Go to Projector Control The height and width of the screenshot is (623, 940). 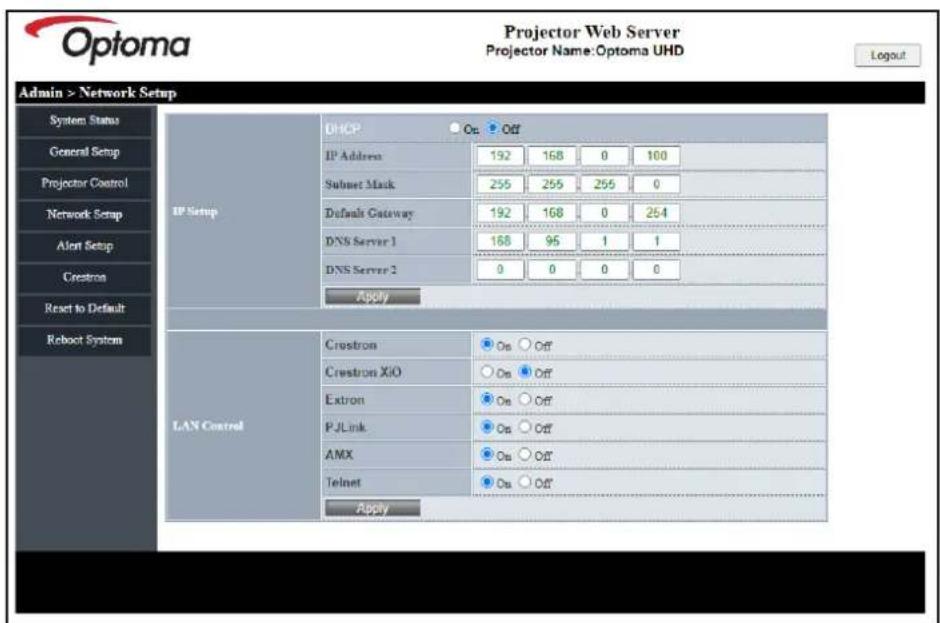coord(85,183)
